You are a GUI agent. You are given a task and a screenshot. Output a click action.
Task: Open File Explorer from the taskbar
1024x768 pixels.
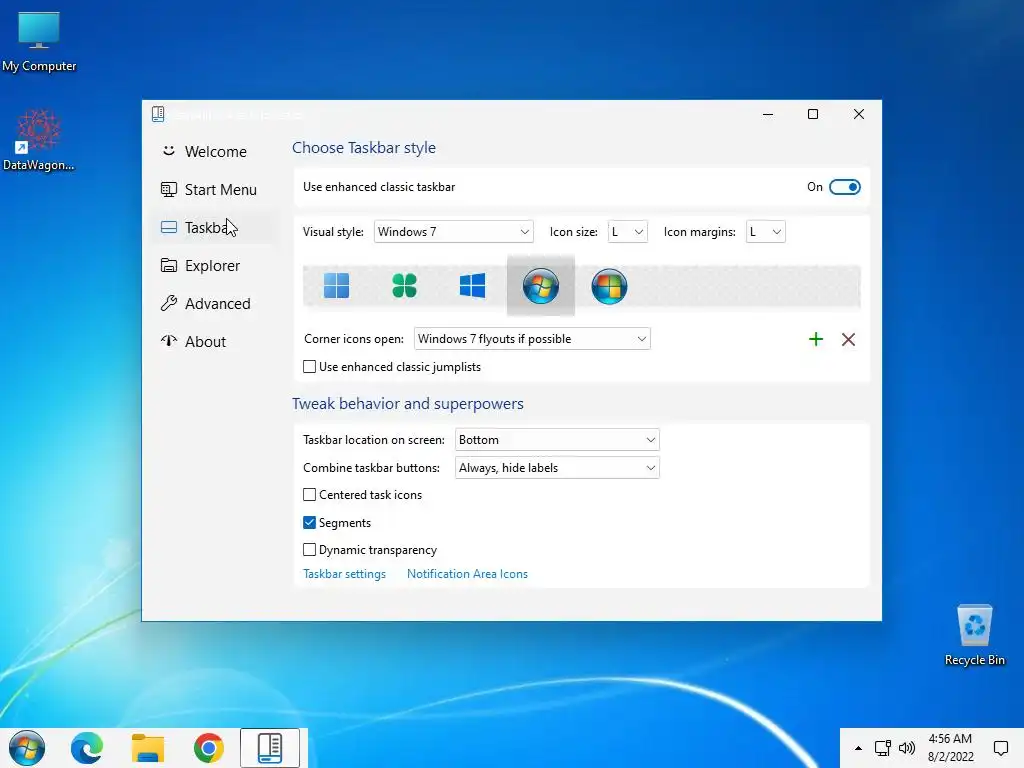148,748
